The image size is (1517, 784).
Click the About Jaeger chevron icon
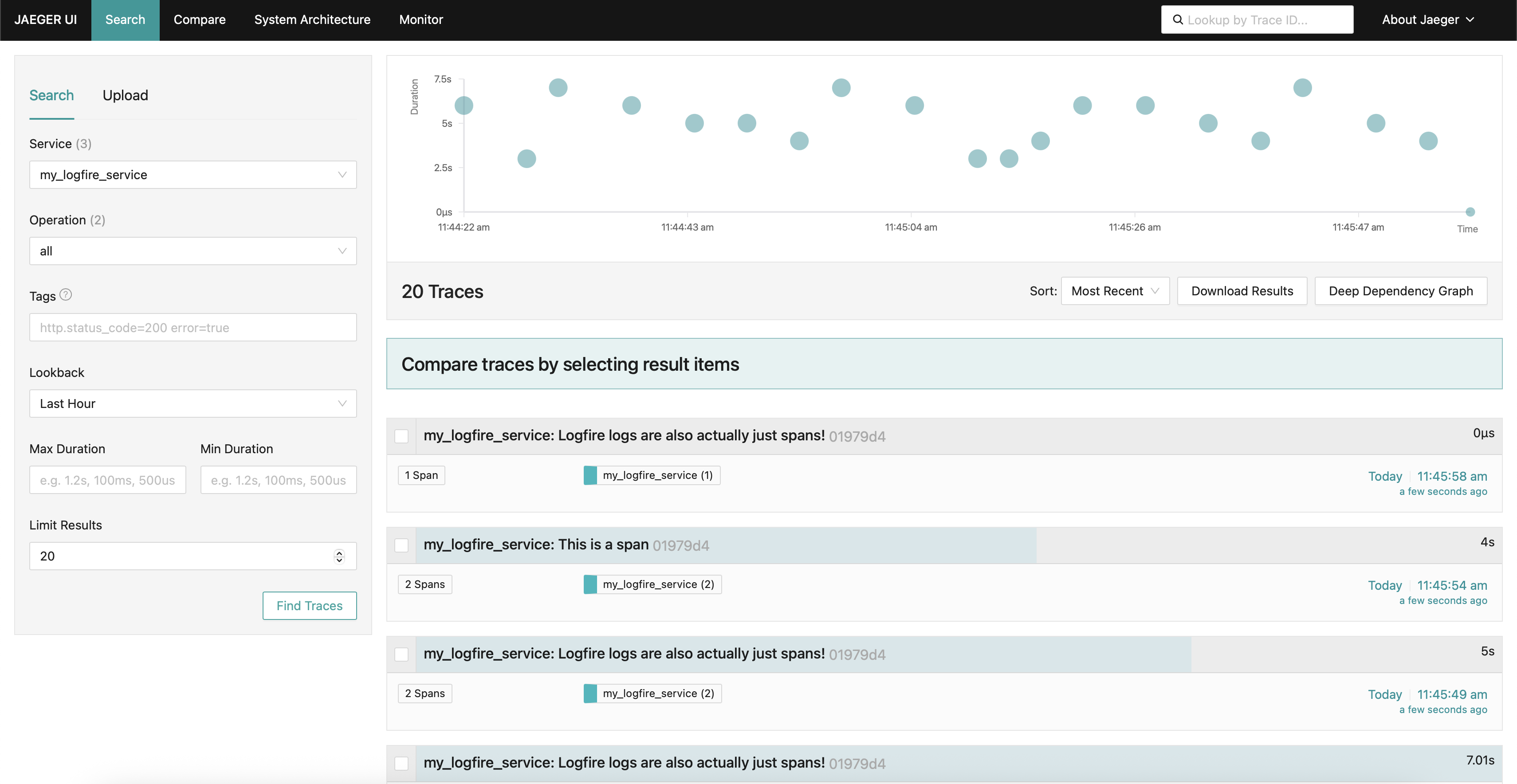(1470, 20)
